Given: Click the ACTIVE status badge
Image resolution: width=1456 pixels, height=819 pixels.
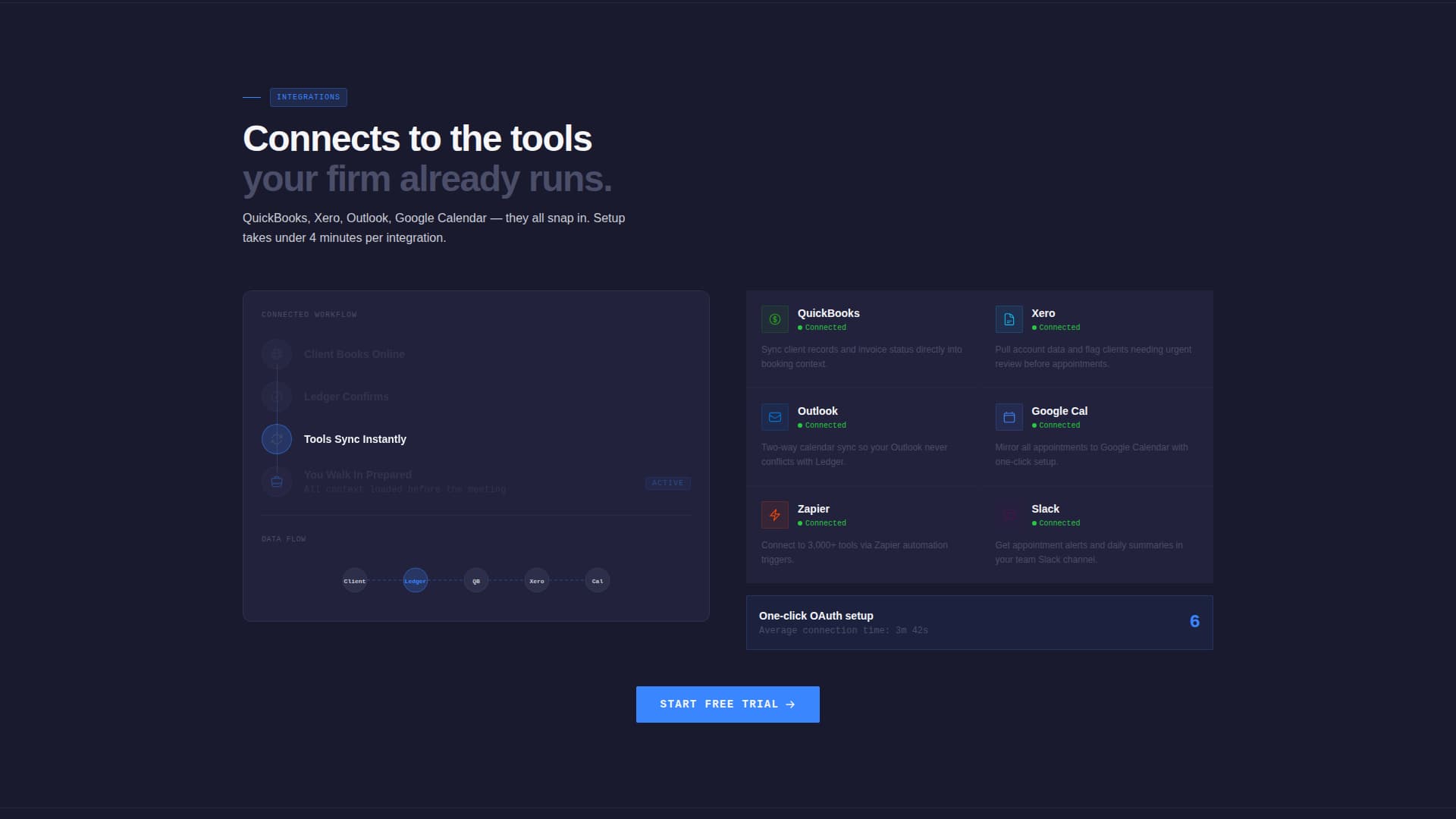Looking at the screenshot, I should pyautogui.click(x=667, y=483).
